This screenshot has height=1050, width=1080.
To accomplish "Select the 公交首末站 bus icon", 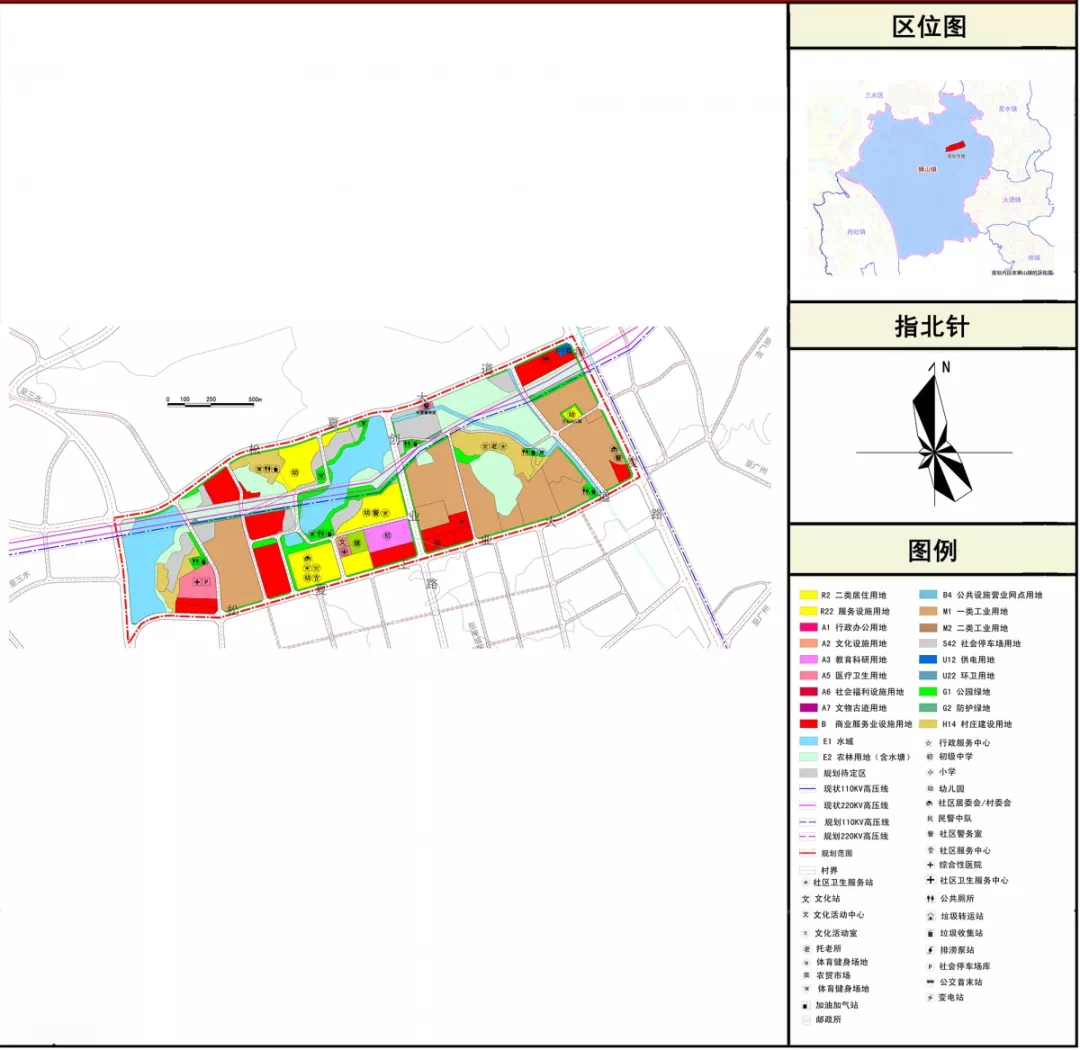I will click(930, 982).
